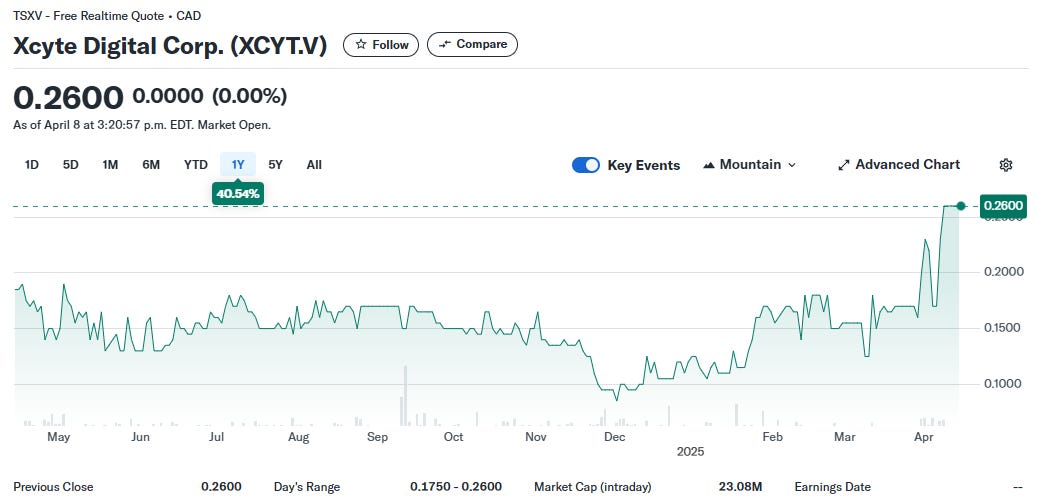Select the 1Y time range tab

238,165
